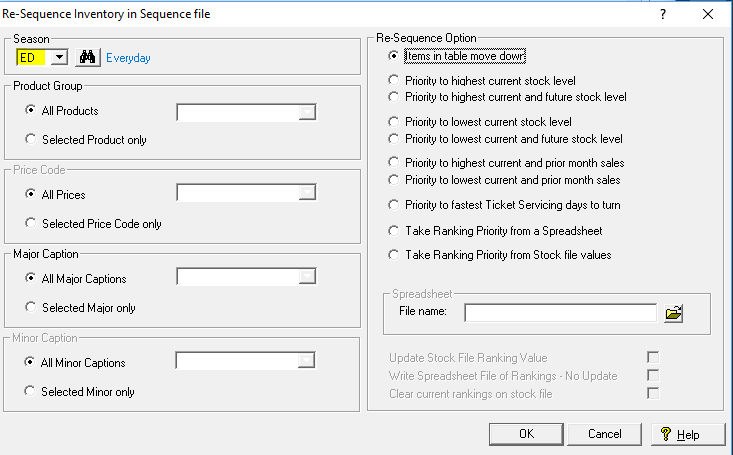This screenshot has width=733, height=455.
Task: Tick Write Spreadsheet File of Rankings checkbox
Action: tap(653, 375)
